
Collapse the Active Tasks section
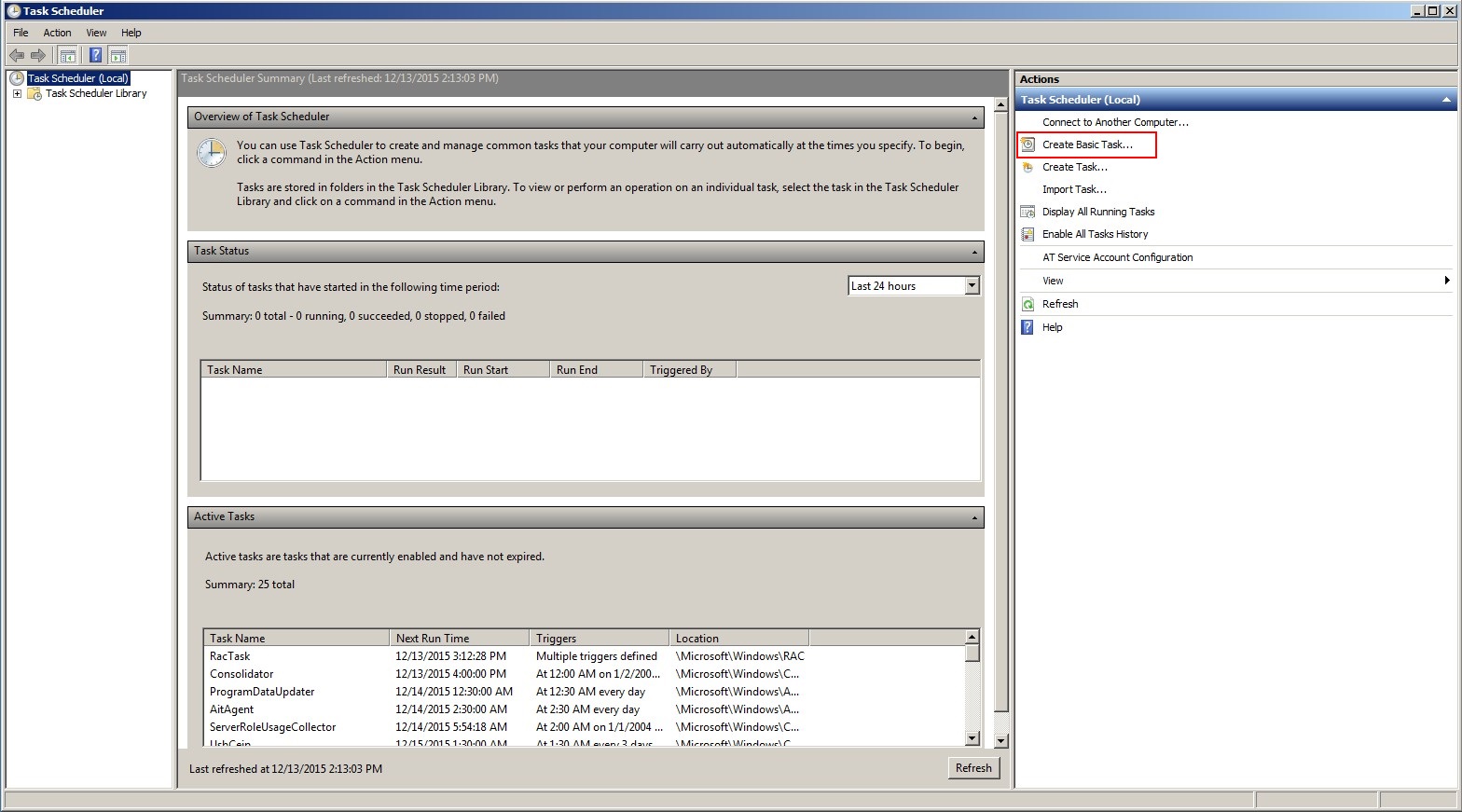click(974, 517)
